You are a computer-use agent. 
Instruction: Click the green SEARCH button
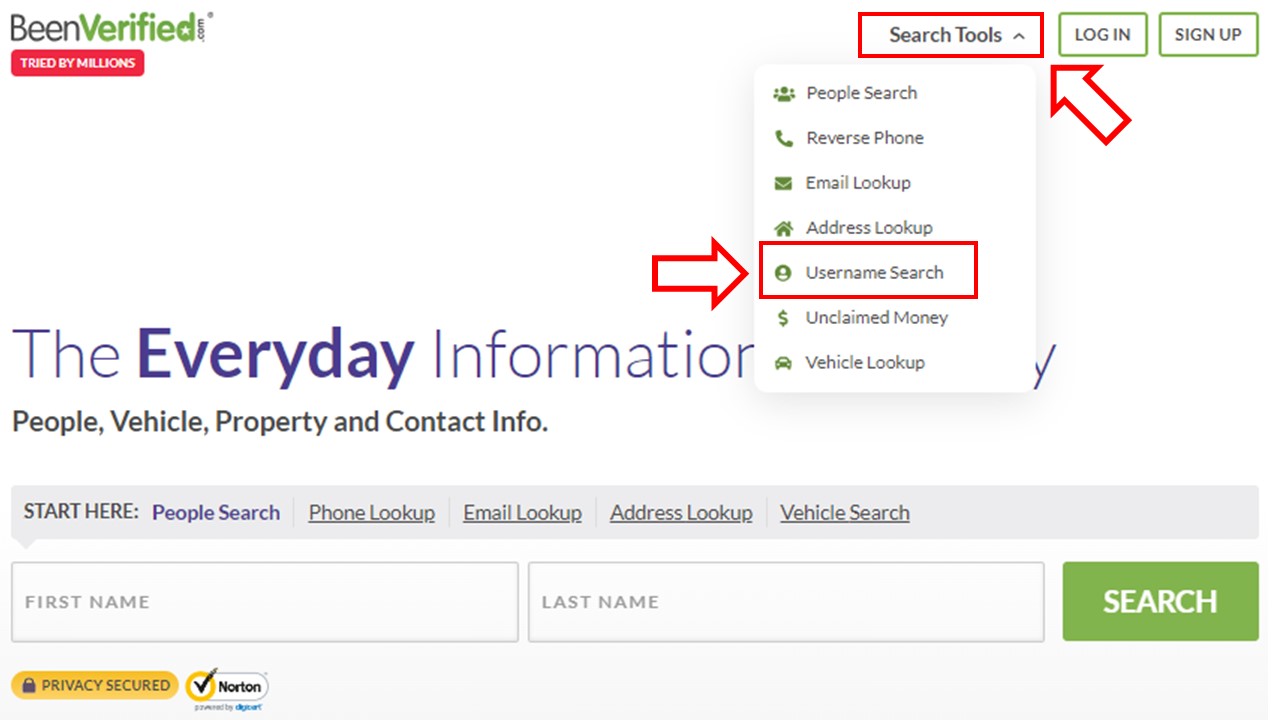(1160, 601)
